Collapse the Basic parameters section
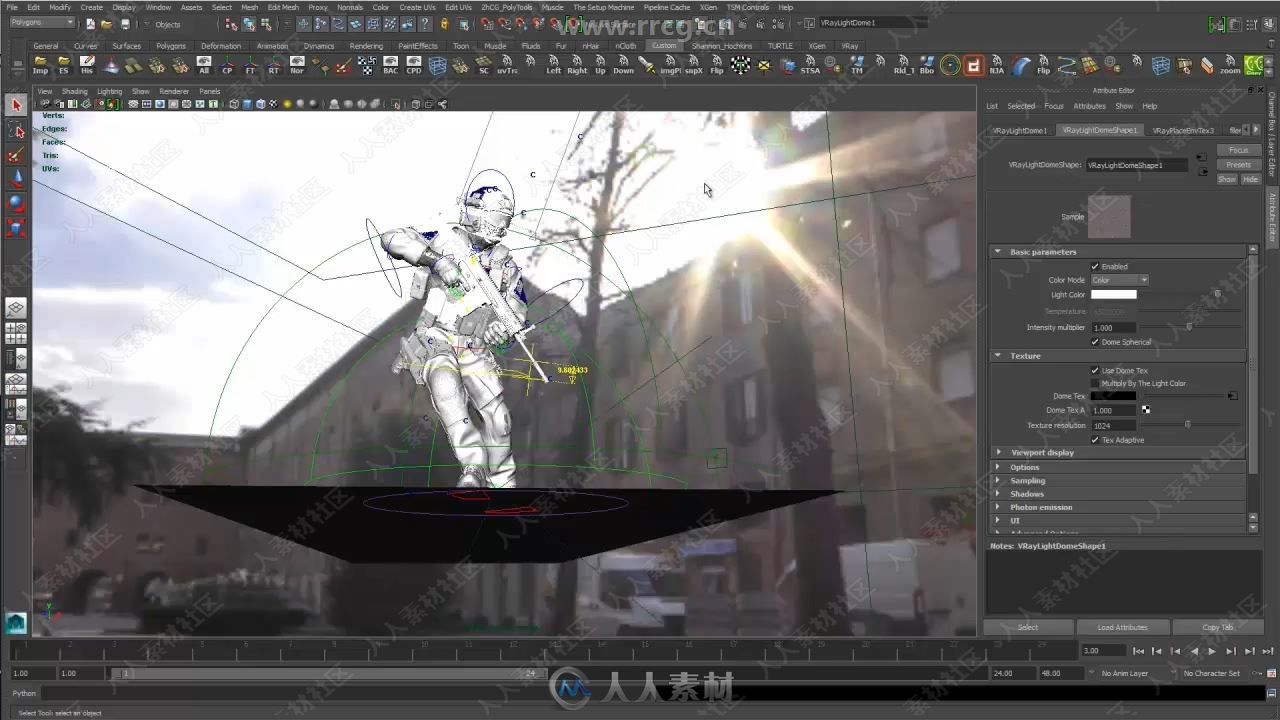Screen dimensions: 1280x720 [998, 252]
